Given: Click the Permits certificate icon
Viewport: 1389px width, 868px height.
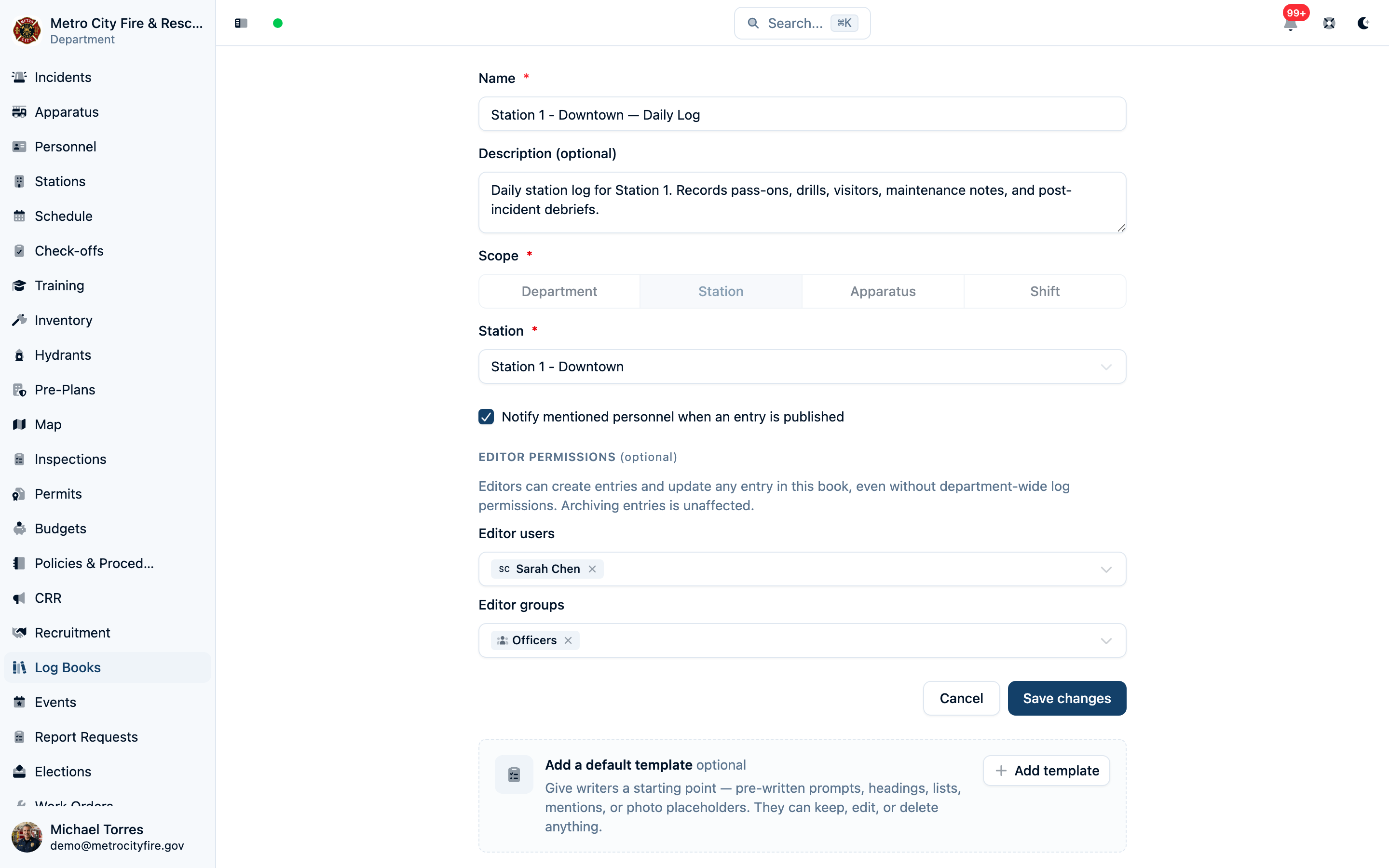Looking at the screenshot, I should (x=19, y=494).
